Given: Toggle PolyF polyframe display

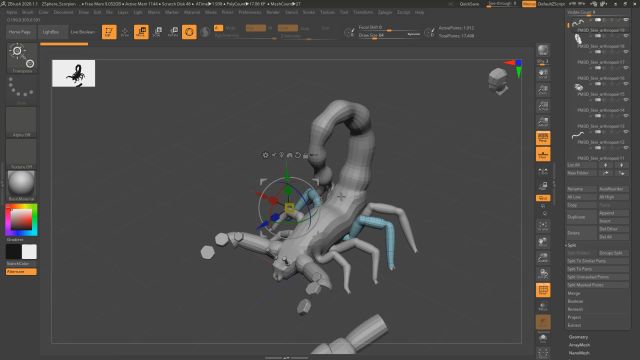Looking at the screenshot, I should [x=543, y=290].
